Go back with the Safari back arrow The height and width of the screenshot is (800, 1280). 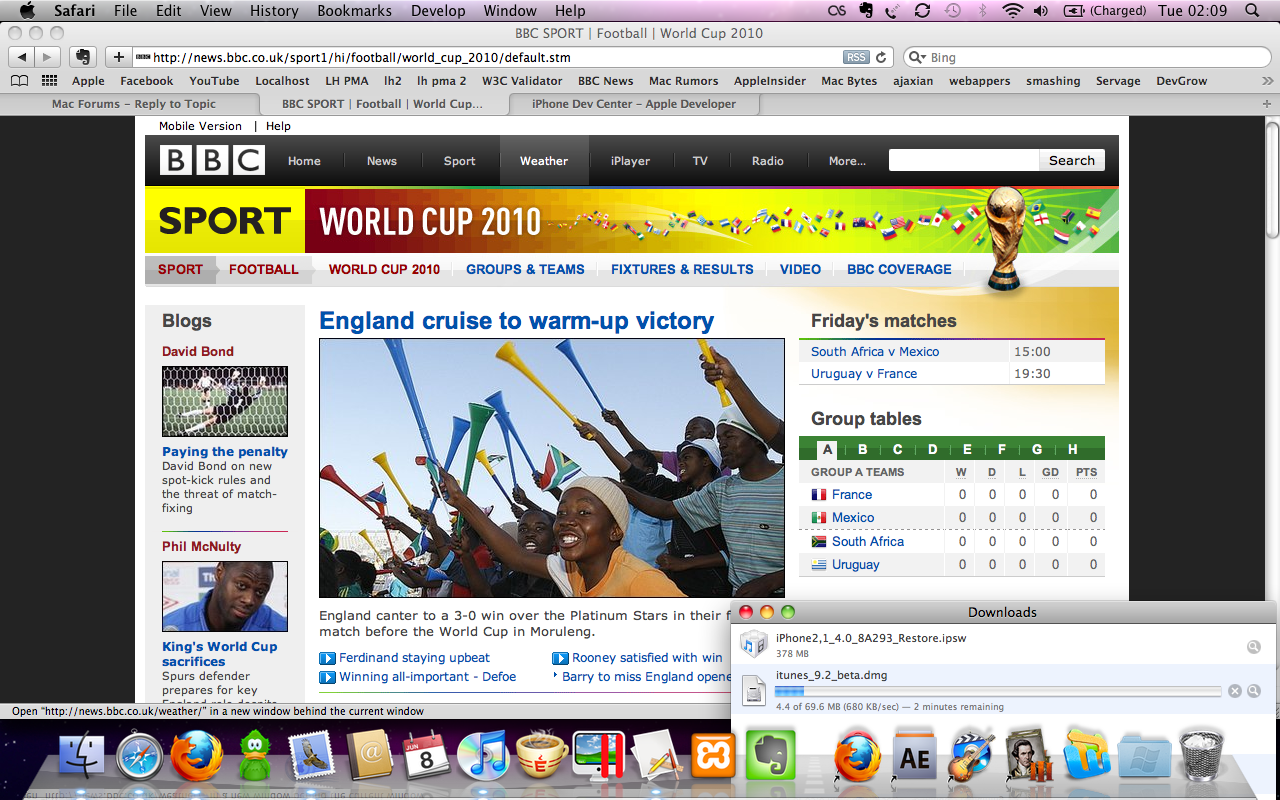(23, 57)
